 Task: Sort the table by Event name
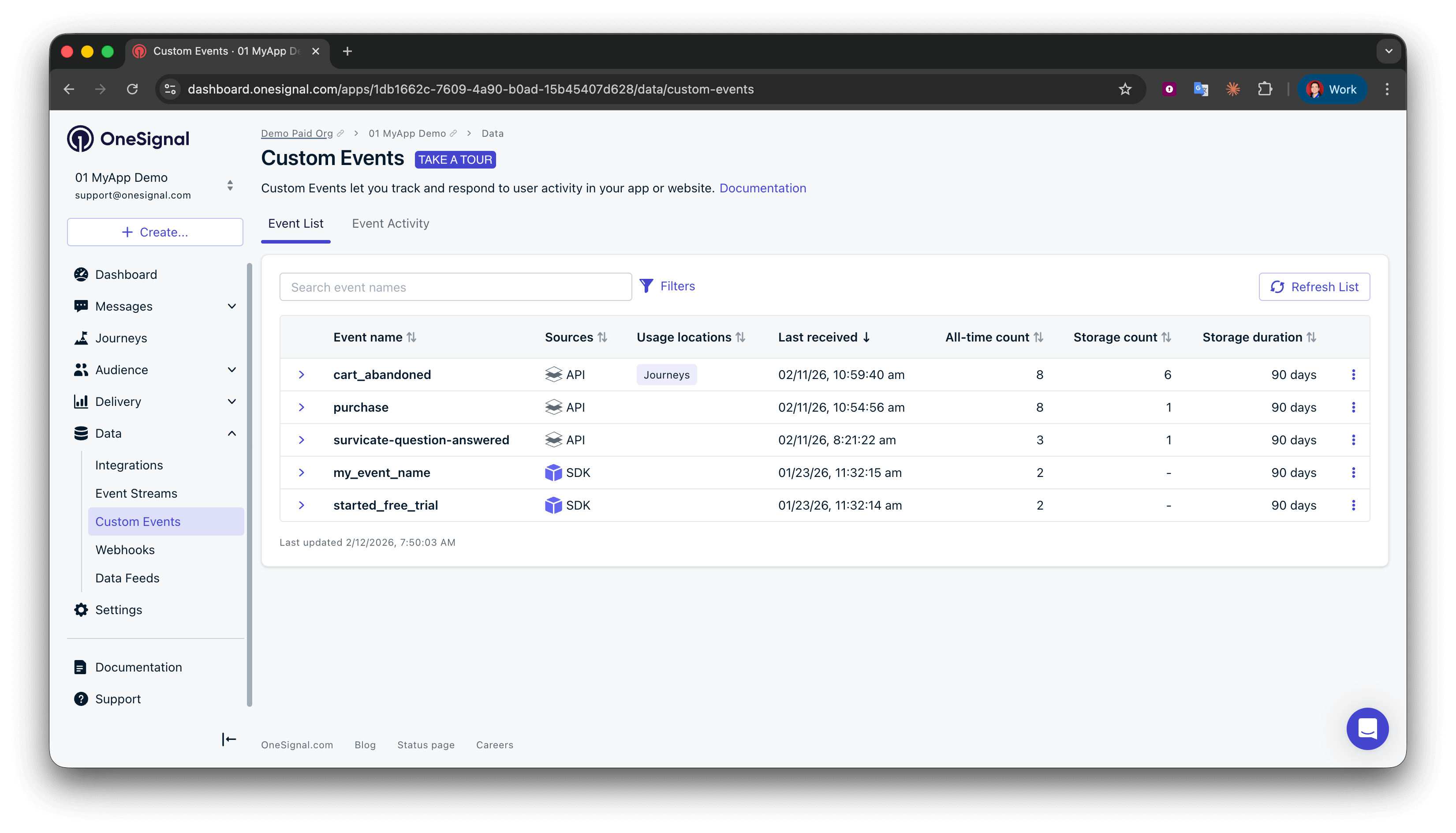(411, 338)
